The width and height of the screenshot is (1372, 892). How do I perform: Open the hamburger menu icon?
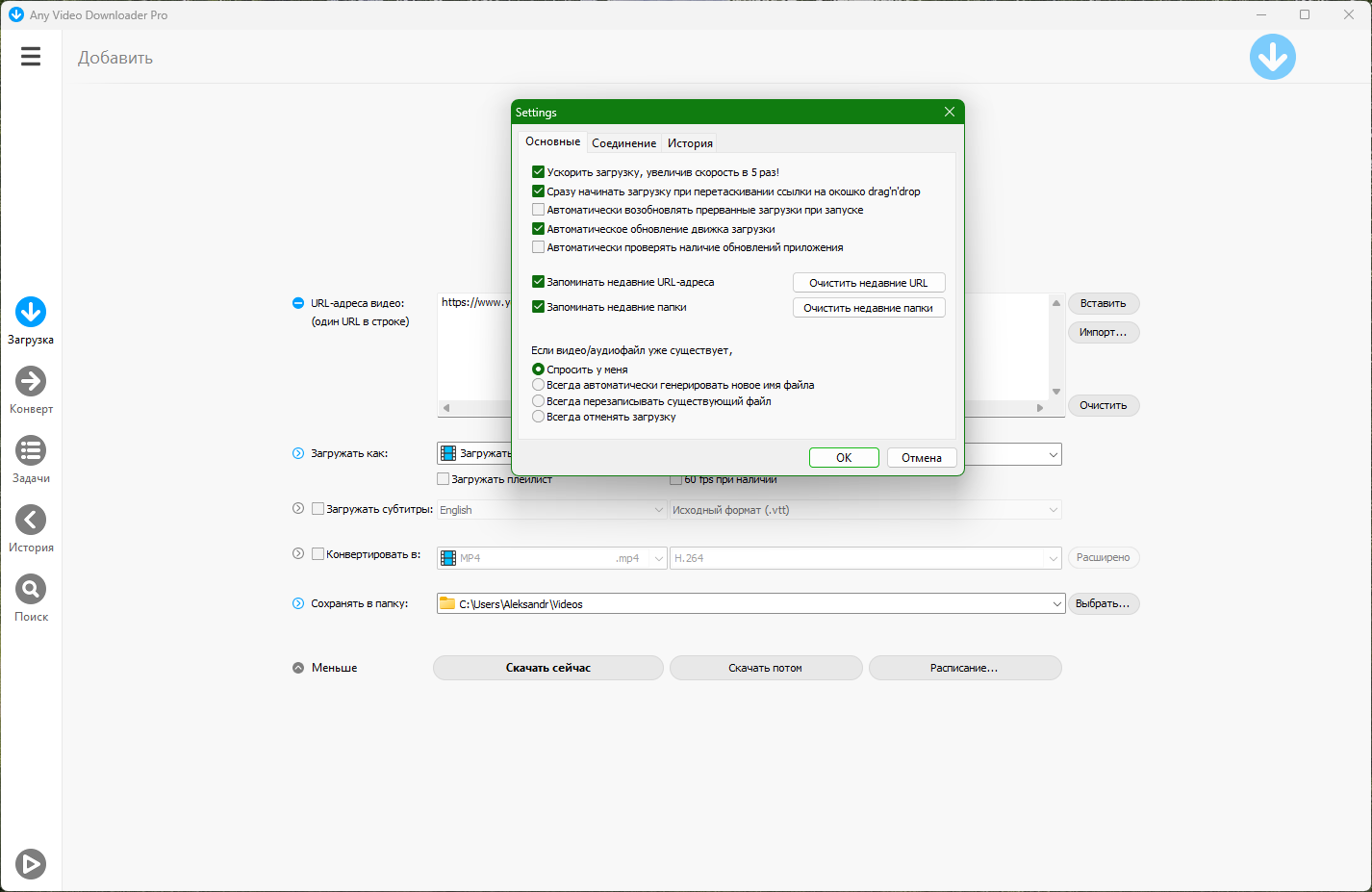(31, 57)
